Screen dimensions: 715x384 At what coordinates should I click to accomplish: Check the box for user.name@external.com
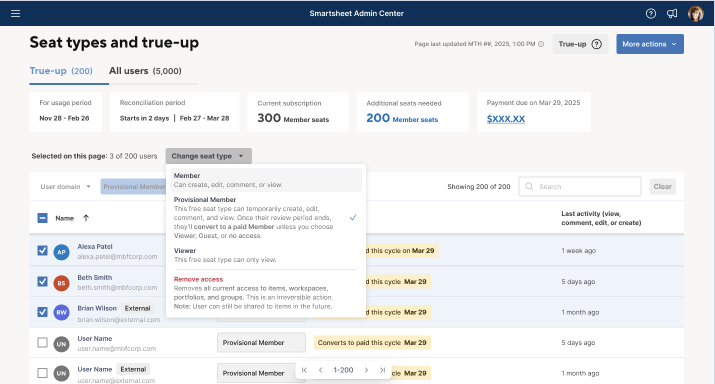coord(42,373)
